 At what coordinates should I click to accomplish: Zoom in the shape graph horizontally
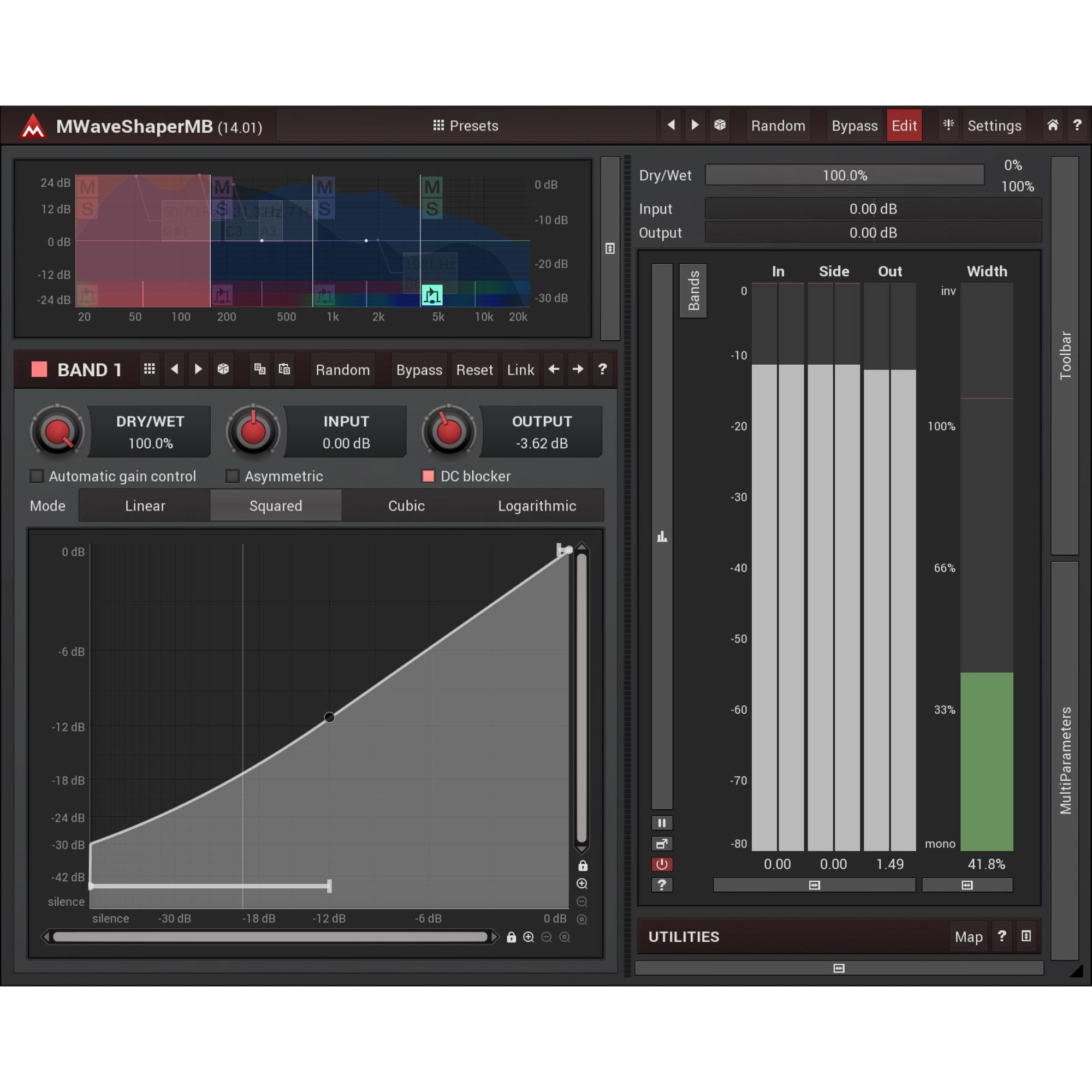click(529, 937)
